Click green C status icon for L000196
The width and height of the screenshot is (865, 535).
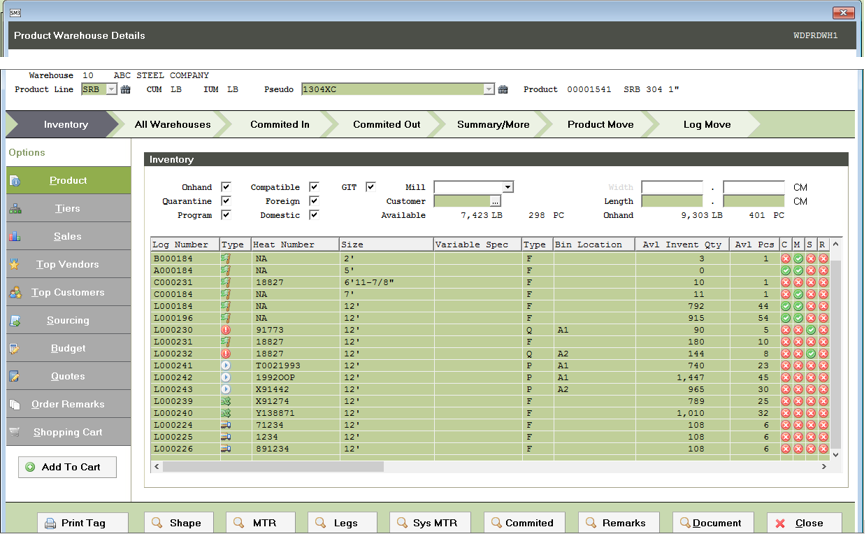coord(786,318)
